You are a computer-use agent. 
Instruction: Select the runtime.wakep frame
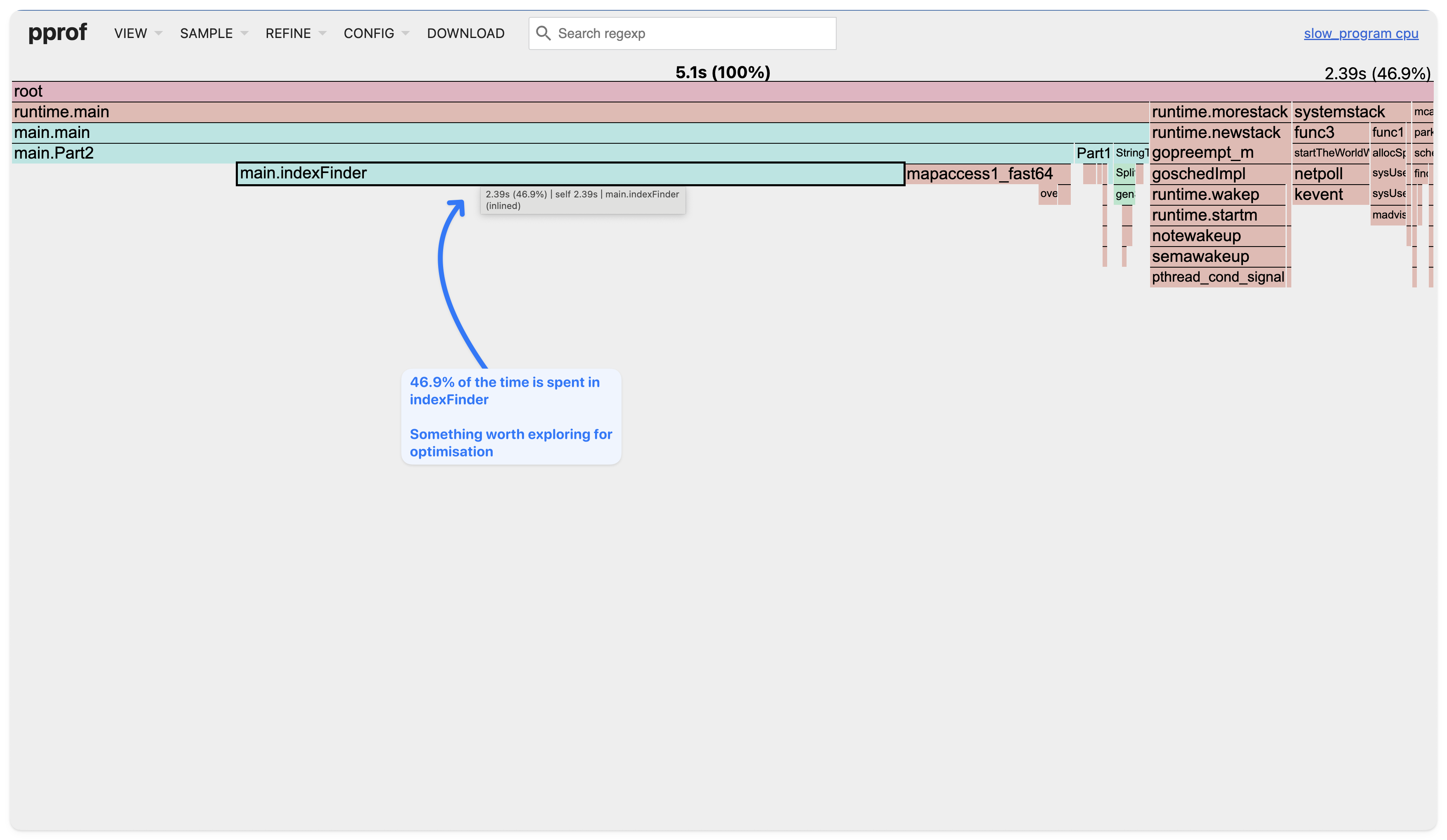coord(1218,195)
